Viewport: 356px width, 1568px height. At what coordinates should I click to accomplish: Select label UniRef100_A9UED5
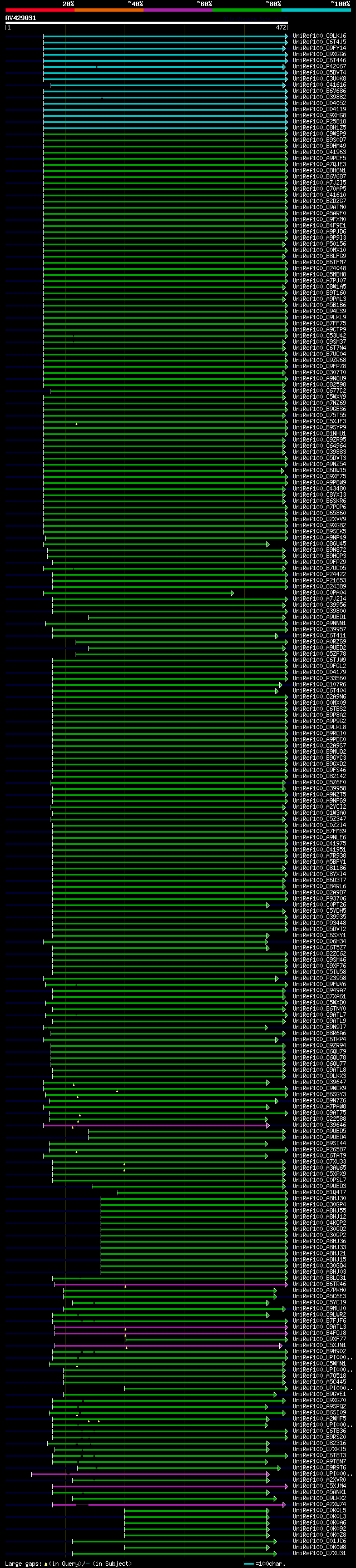(319, 1131)
